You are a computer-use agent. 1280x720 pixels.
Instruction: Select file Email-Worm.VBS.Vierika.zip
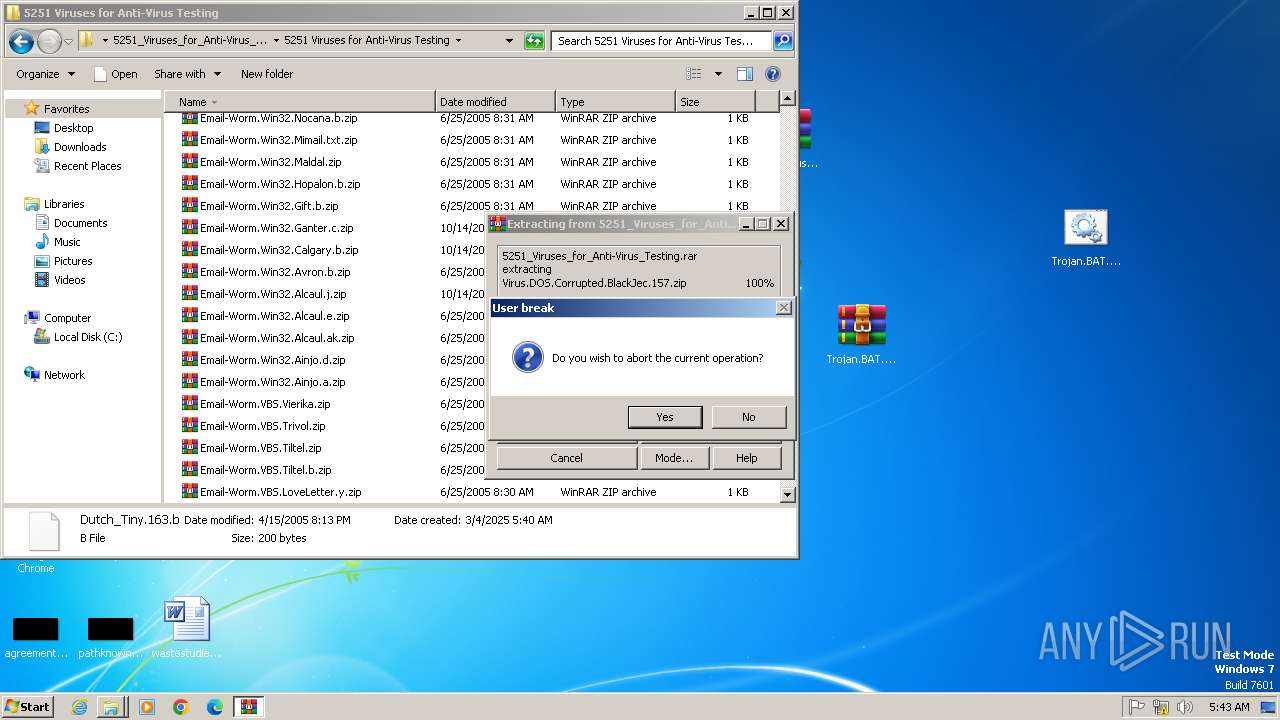(x=265, y=404)
